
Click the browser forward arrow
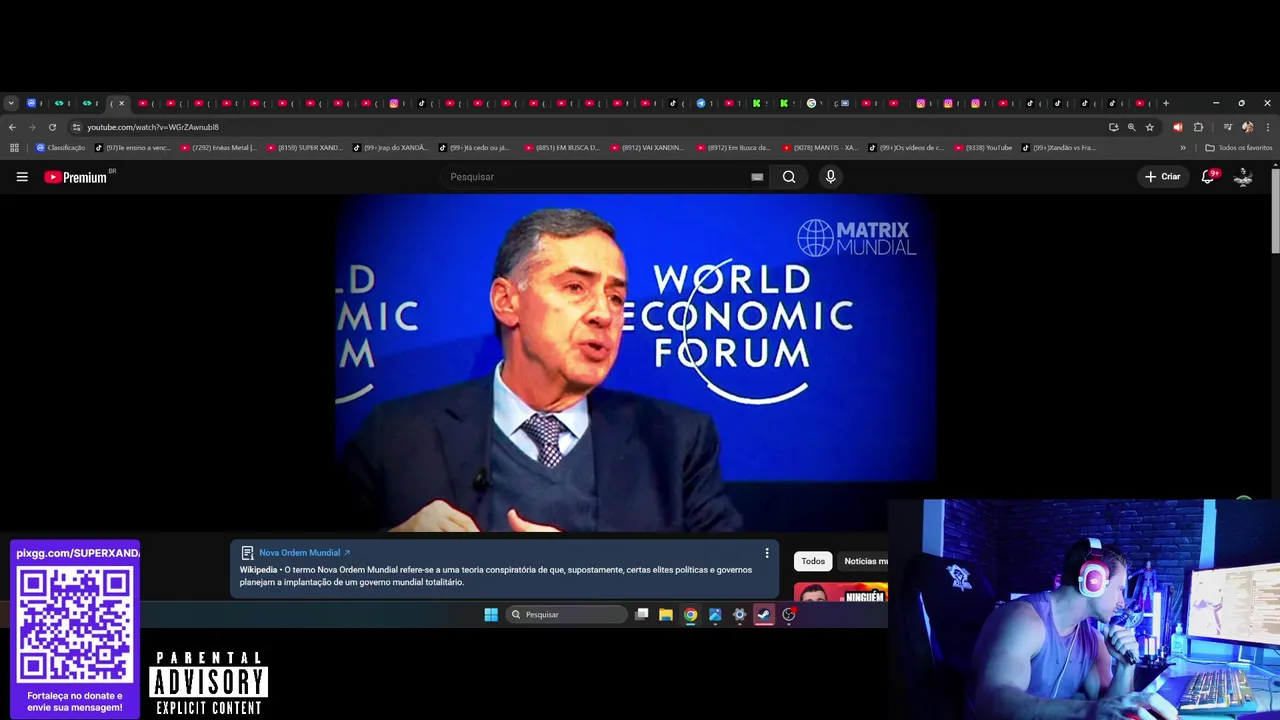click(32, 127)
